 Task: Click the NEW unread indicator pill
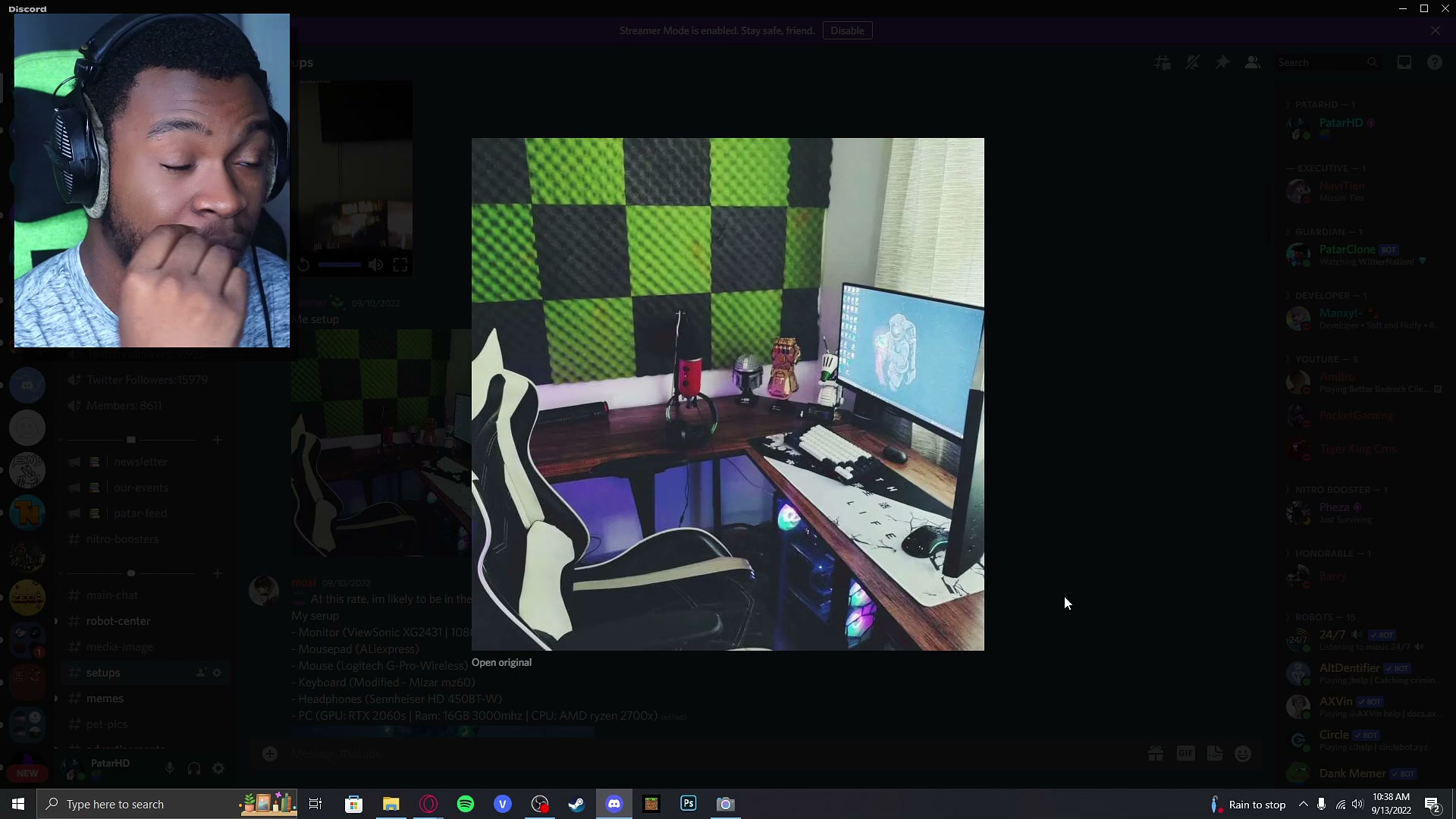[x=27, y=773]
